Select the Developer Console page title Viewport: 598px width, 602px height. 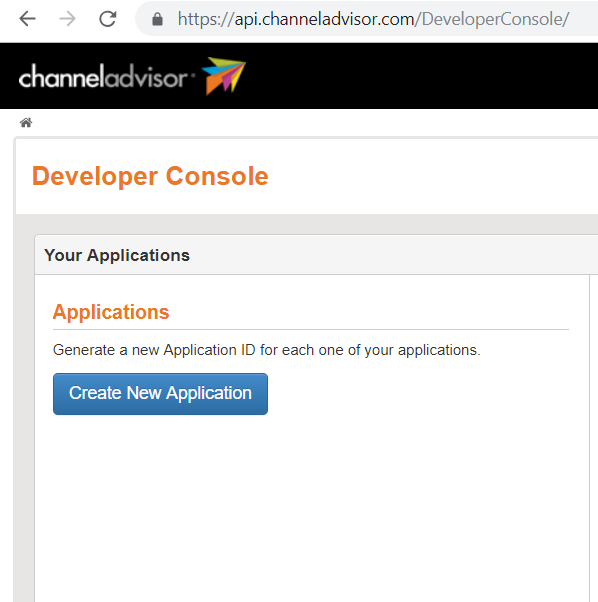click(150, 176)
